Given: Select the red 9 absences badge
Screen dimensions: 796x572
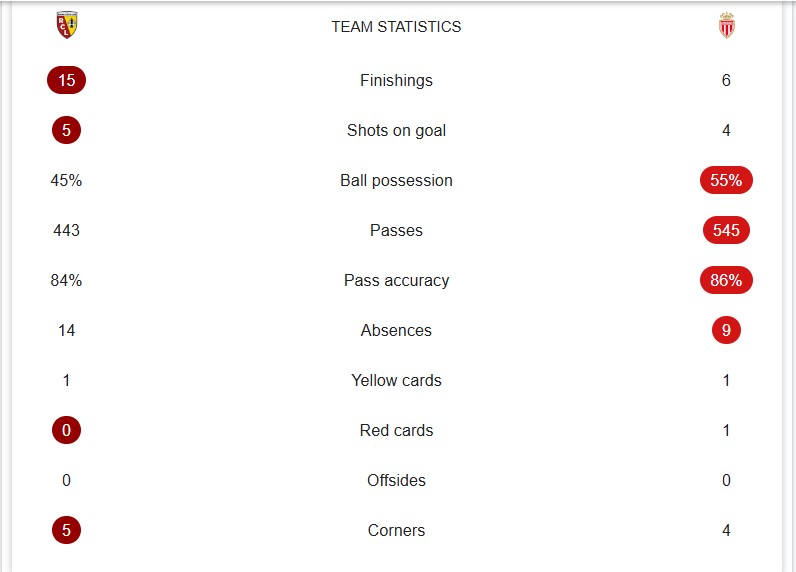Looking at the screenshot, I should [726, 330].
